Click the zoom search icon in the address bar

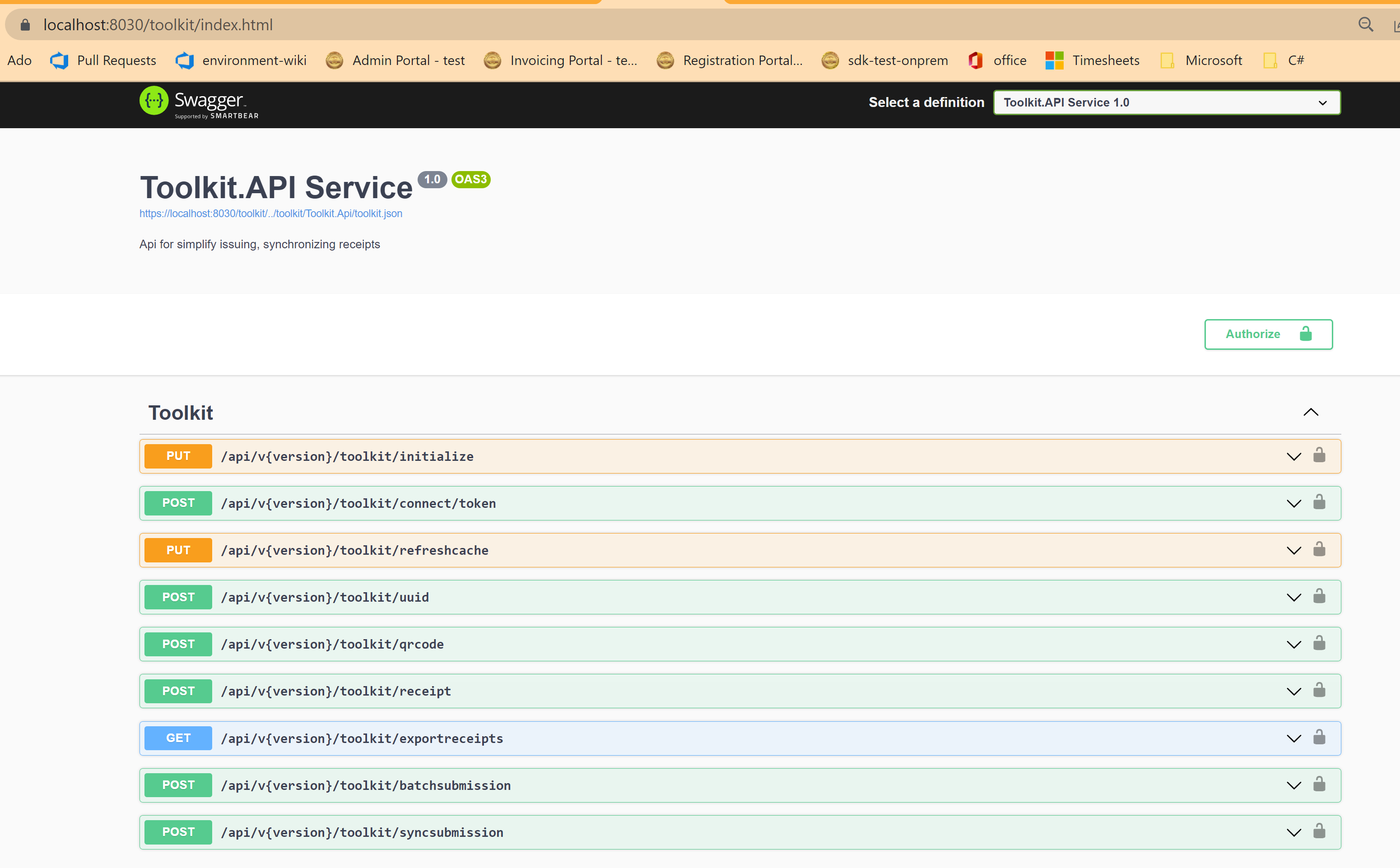point(1366,25)
